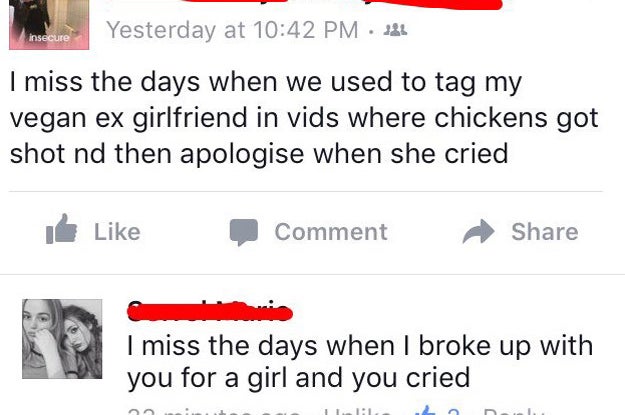
Task: Click the blue thumbs-up like count icon
Action: 426,411
